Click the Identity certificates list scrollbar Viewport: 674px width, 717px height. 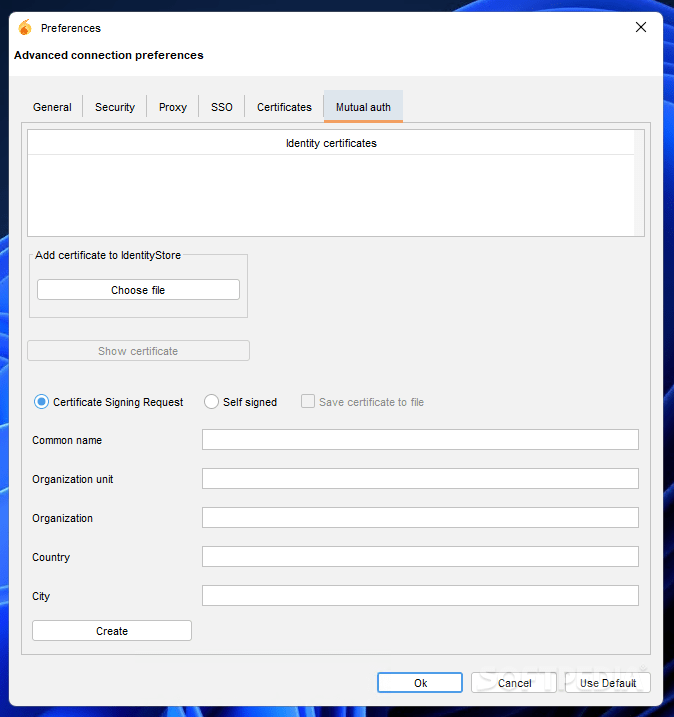[x=639, y=183]
